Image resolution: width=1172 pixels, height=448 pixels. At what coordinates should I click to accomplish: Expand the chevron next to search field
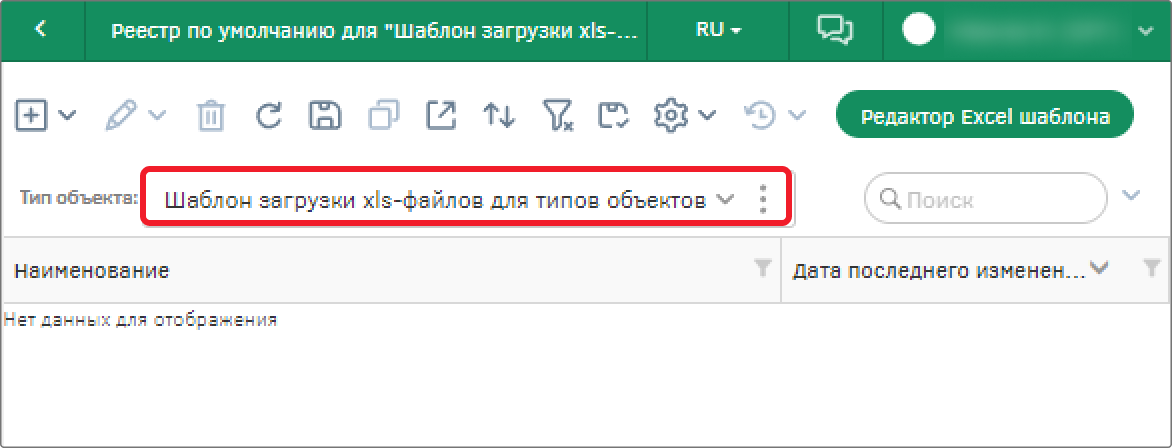click(x=1132, y=196)
